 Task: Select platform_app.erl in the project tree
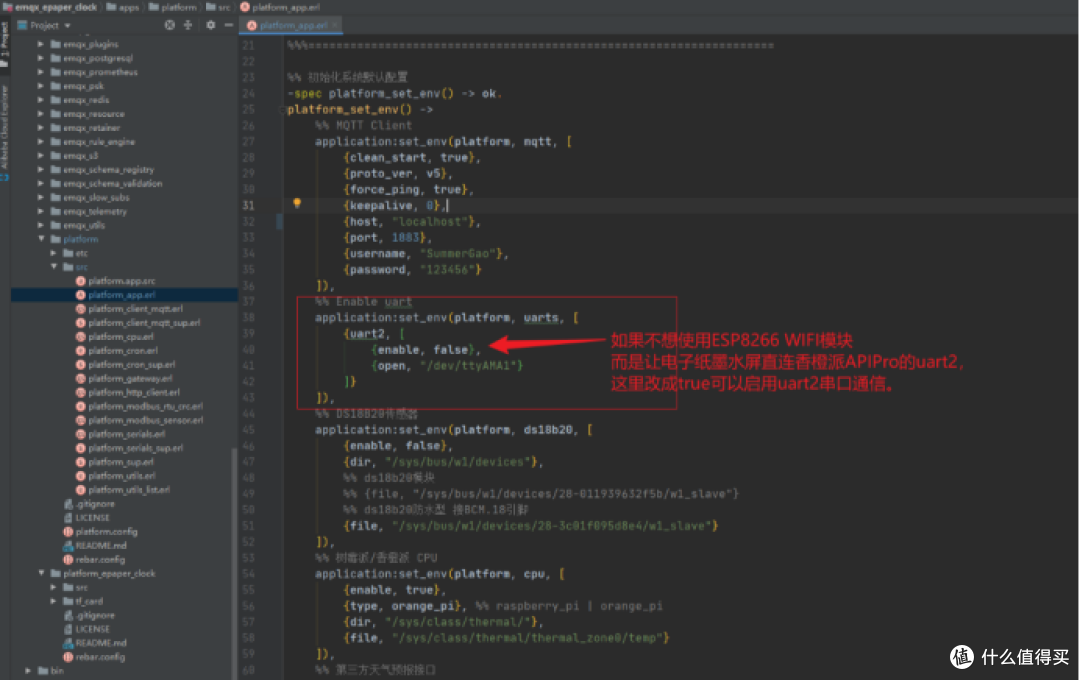(124, 295)
